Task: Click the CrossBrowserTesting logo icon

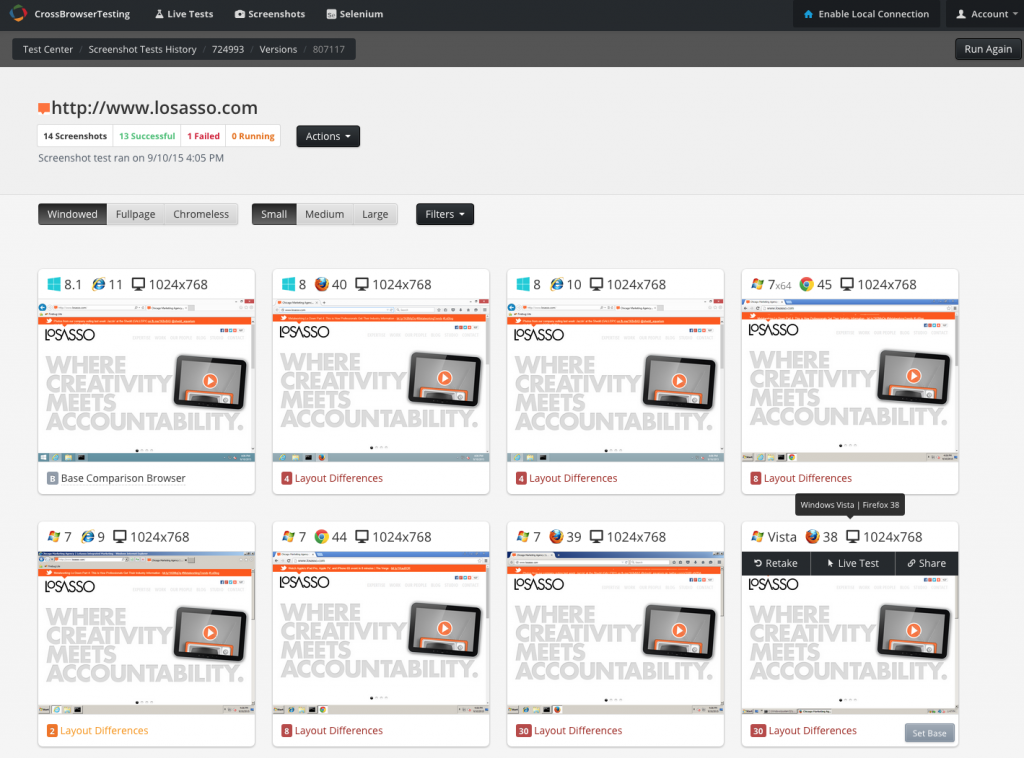Action: [x=18, y=13]
